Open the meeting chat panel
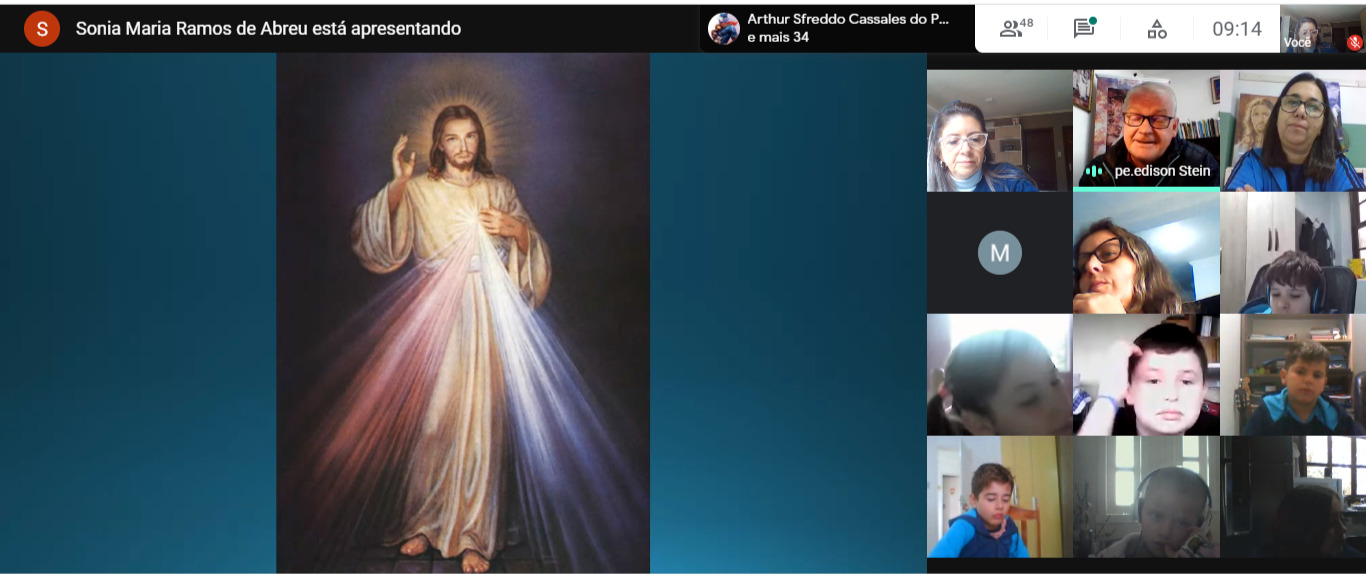This screenshot has height=574, width=1366. tap(1084, 28)
